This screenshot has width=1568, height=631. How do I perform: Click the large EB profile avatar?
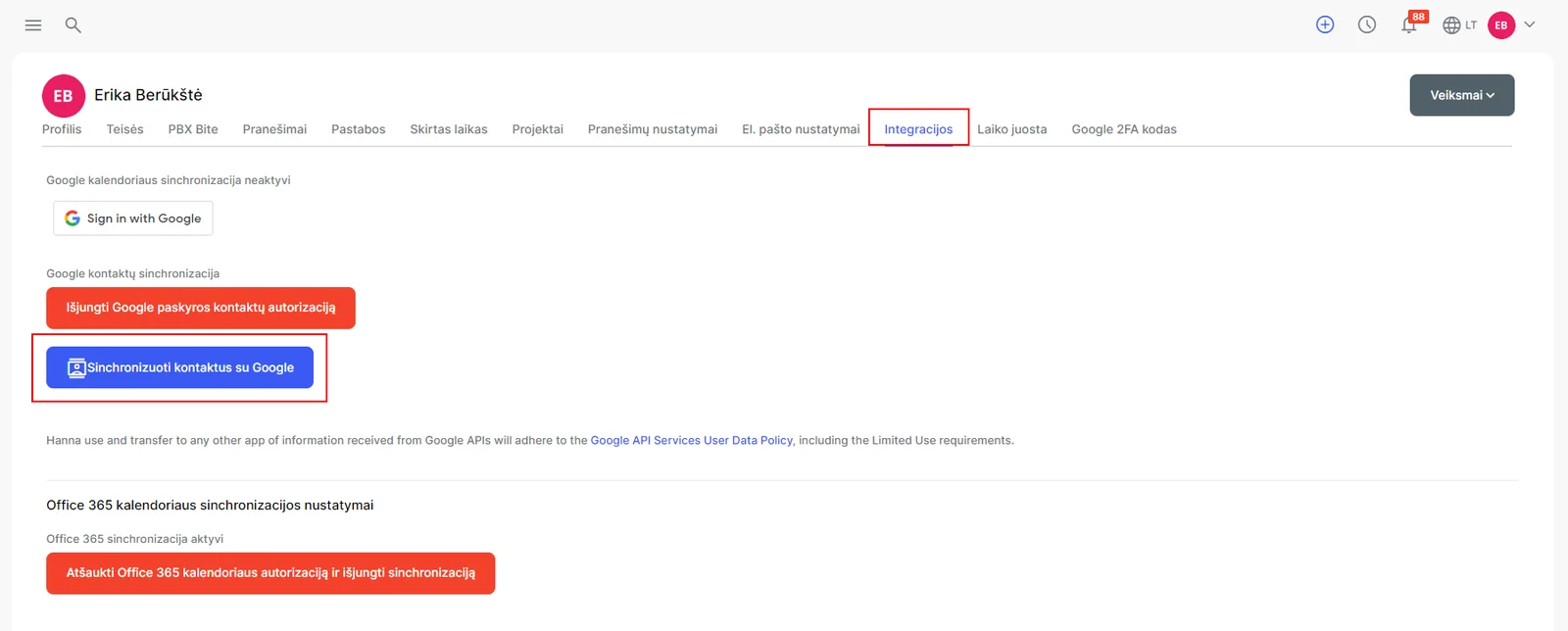coord(64,96)
